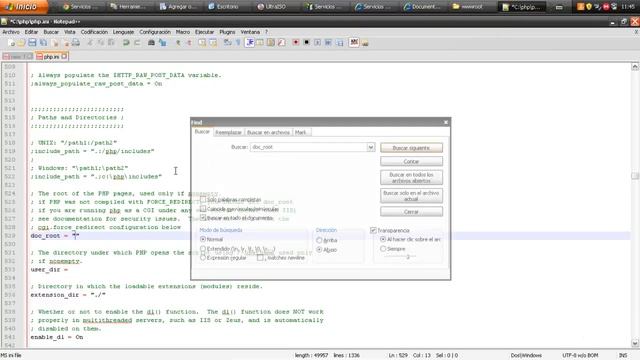Click the Stop Recording black square icon
The width and height of the screenshot is (640, 360).
[x=306, y=42]
